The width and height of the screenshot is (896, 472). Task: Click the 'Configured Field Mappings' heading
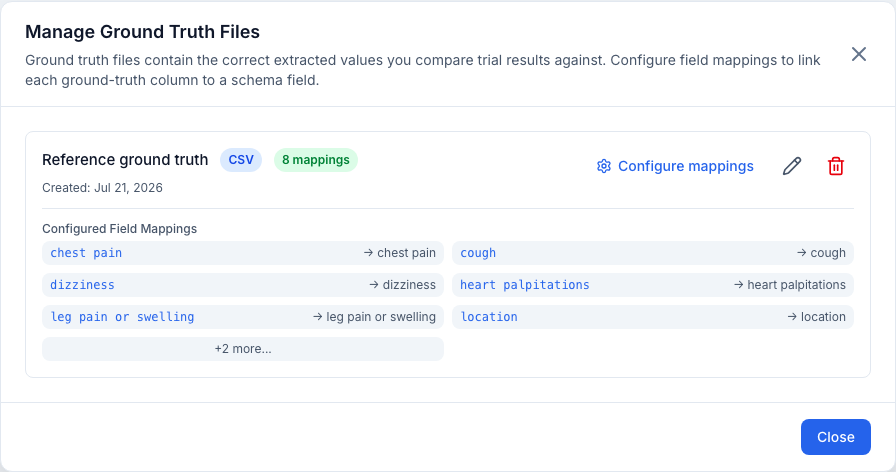(x=119, y=229)
